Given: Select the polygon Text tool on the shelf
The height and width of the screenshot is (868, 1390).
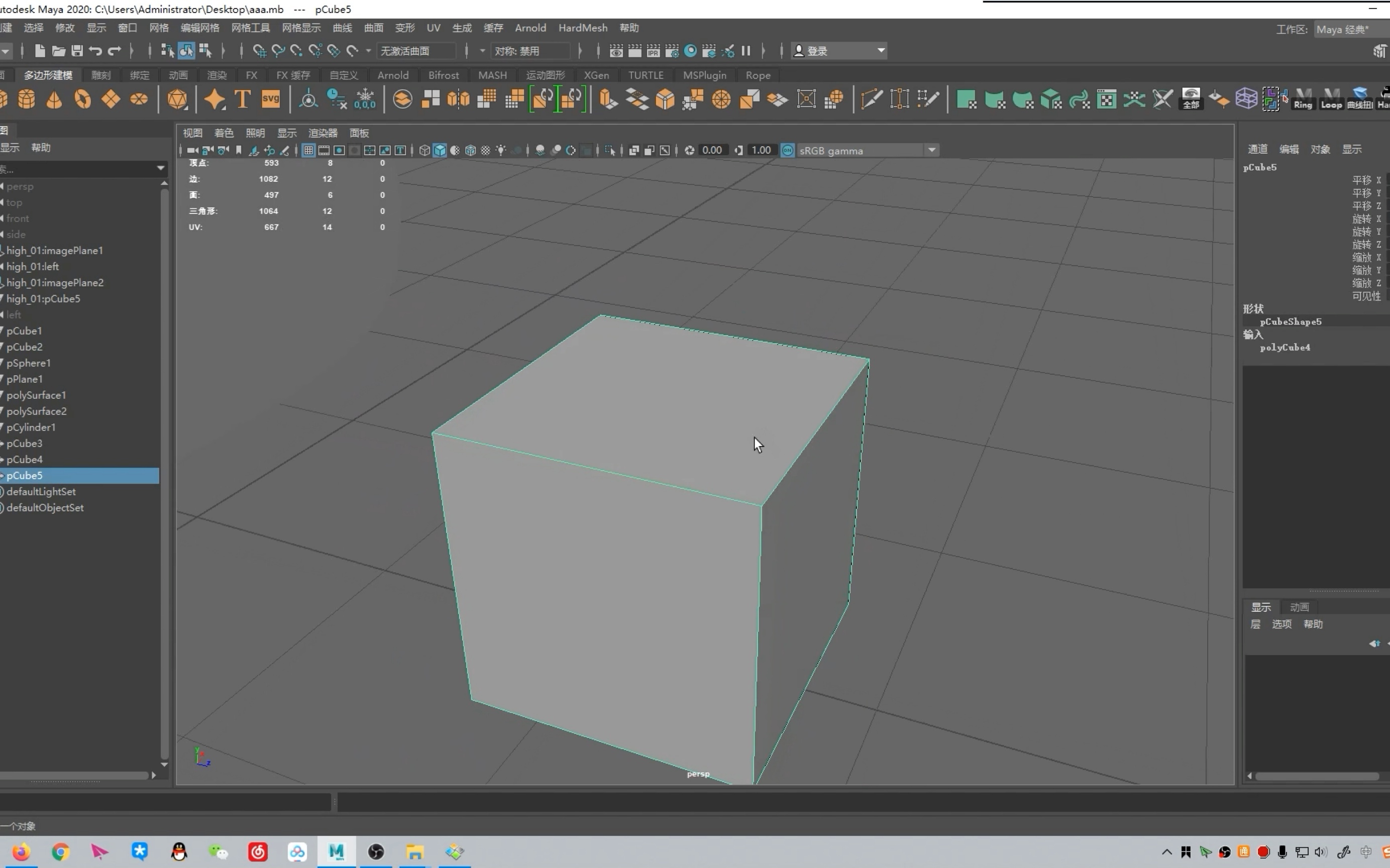Looking at the screenshot, I should [242, 99].
